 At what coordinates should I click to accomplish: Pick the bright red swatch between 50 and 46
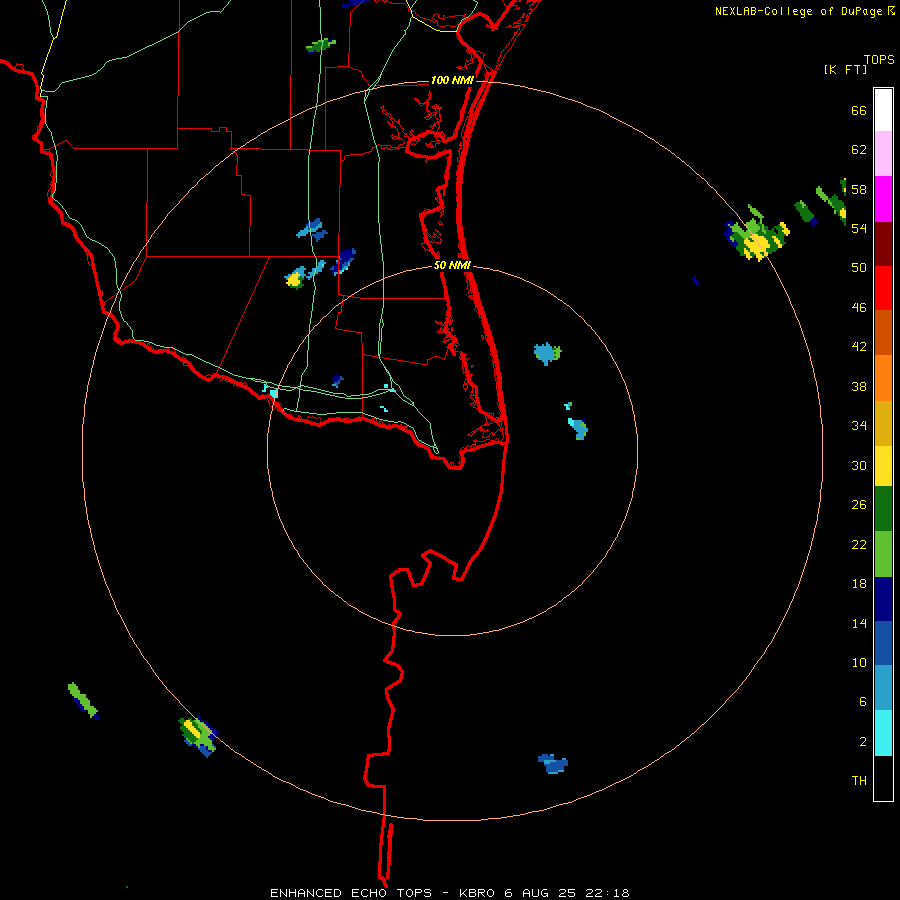[x=883, y=288]
